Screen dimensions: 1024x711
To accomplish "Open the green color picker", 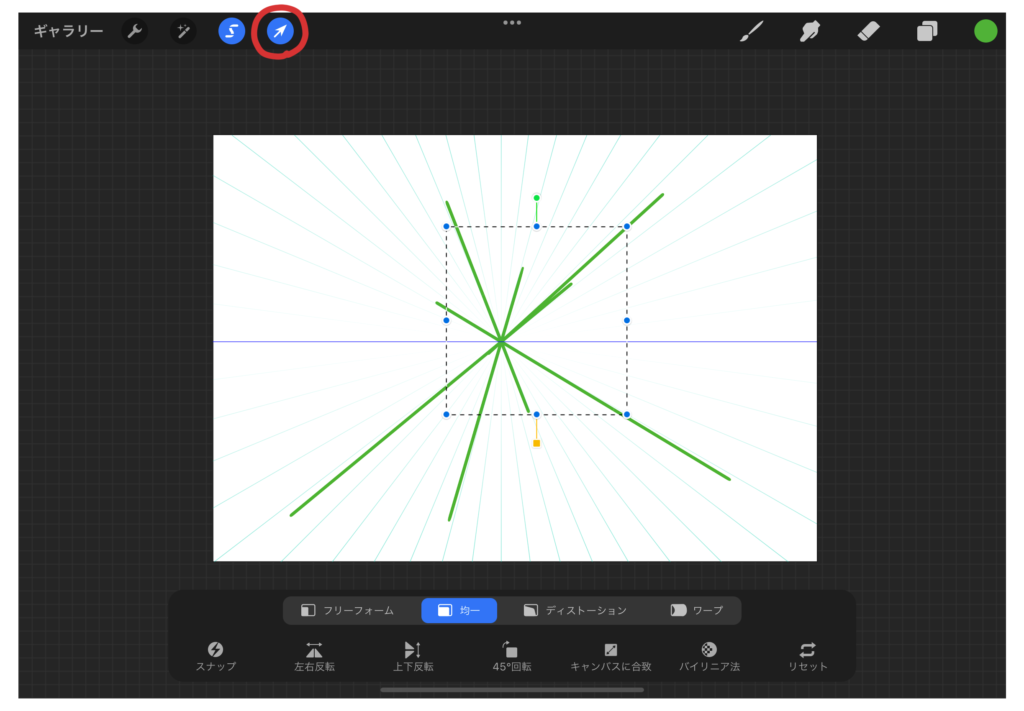I will (985, 31).
